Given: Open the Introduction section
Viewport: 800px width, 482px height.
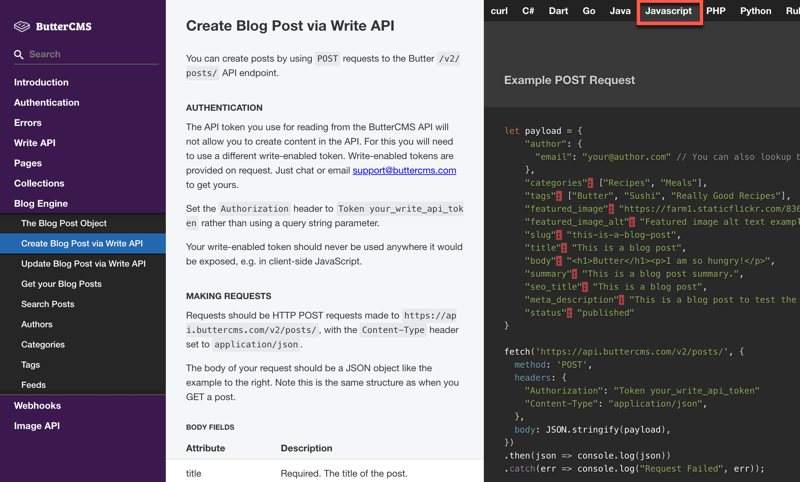Looking at the screenshot, I should (41, 82).
